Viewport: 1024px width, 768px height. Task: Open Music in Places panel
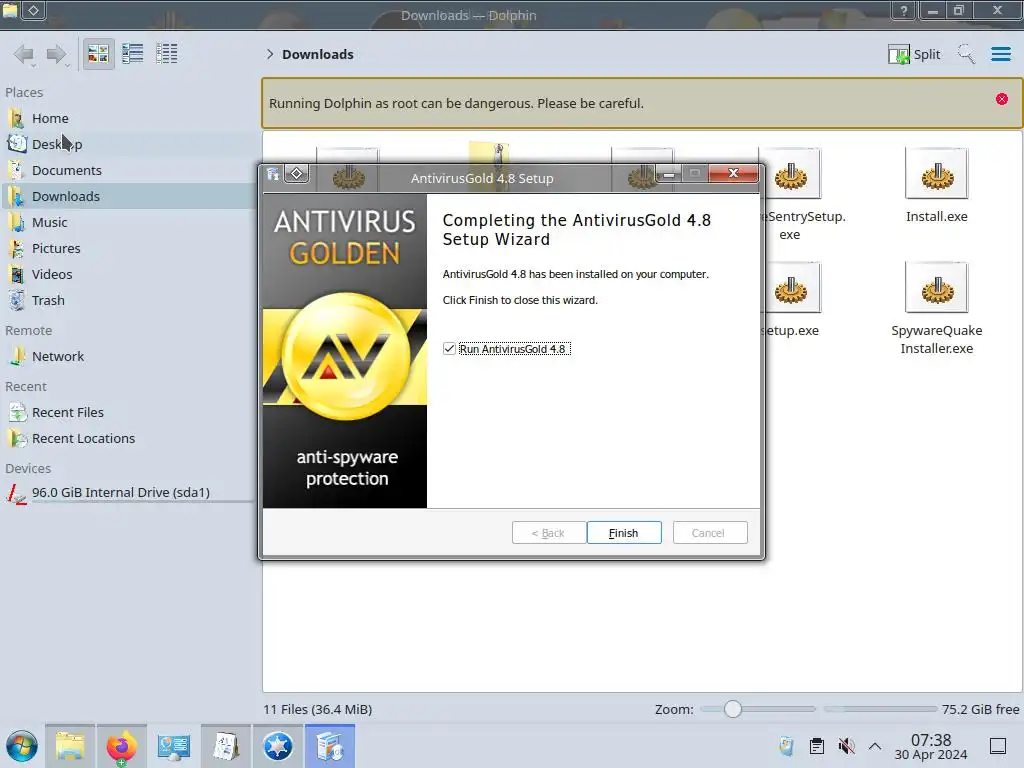(x=128, y=223)
